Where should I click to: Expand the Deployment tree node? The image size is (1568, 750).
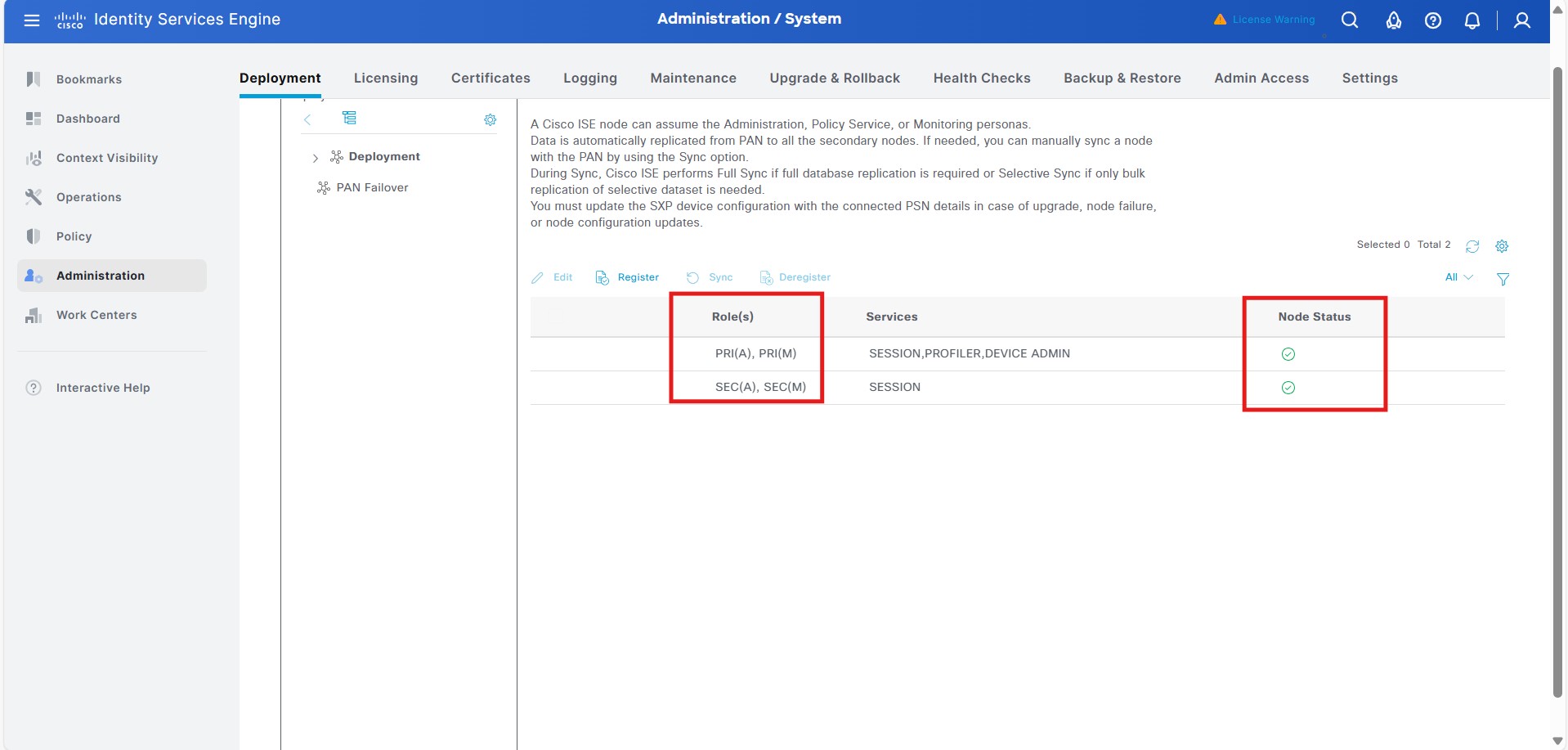click(x=316, y=158)
